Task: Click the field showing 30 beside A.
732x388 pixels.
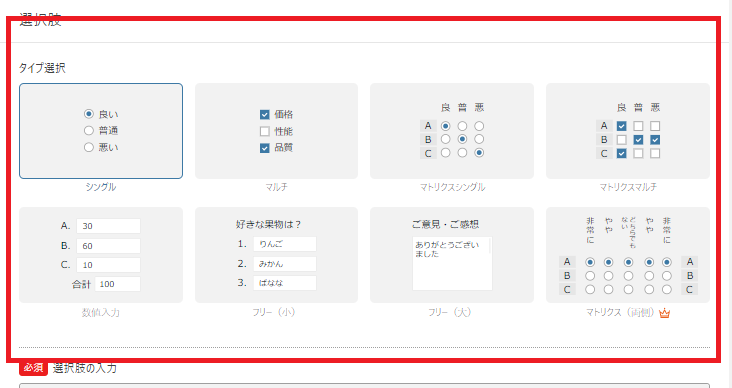Action: (108, 226)
